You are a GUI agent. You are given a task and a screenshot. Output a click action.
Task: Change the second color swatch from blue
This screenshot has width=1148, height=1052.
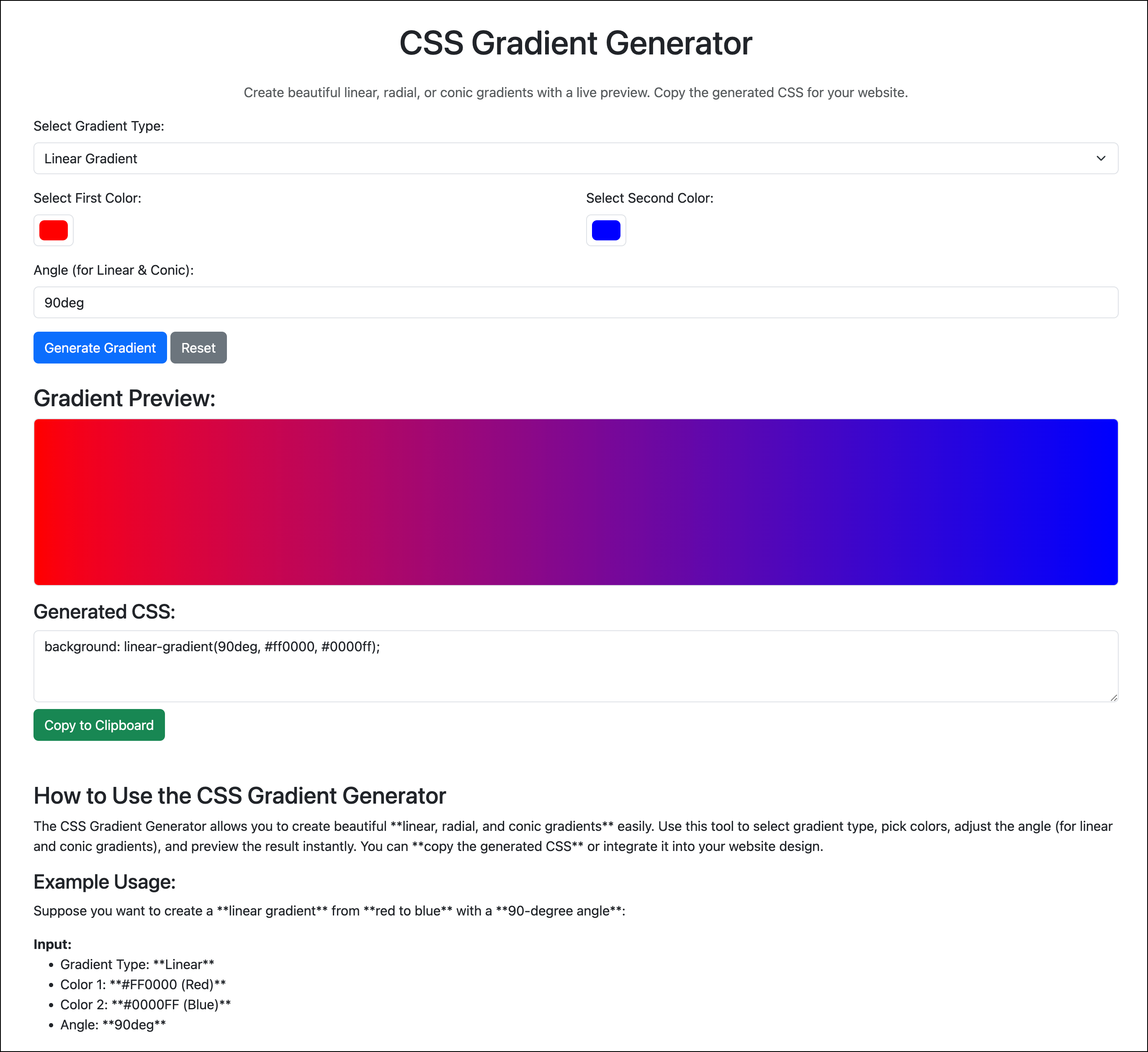[606, 230]
